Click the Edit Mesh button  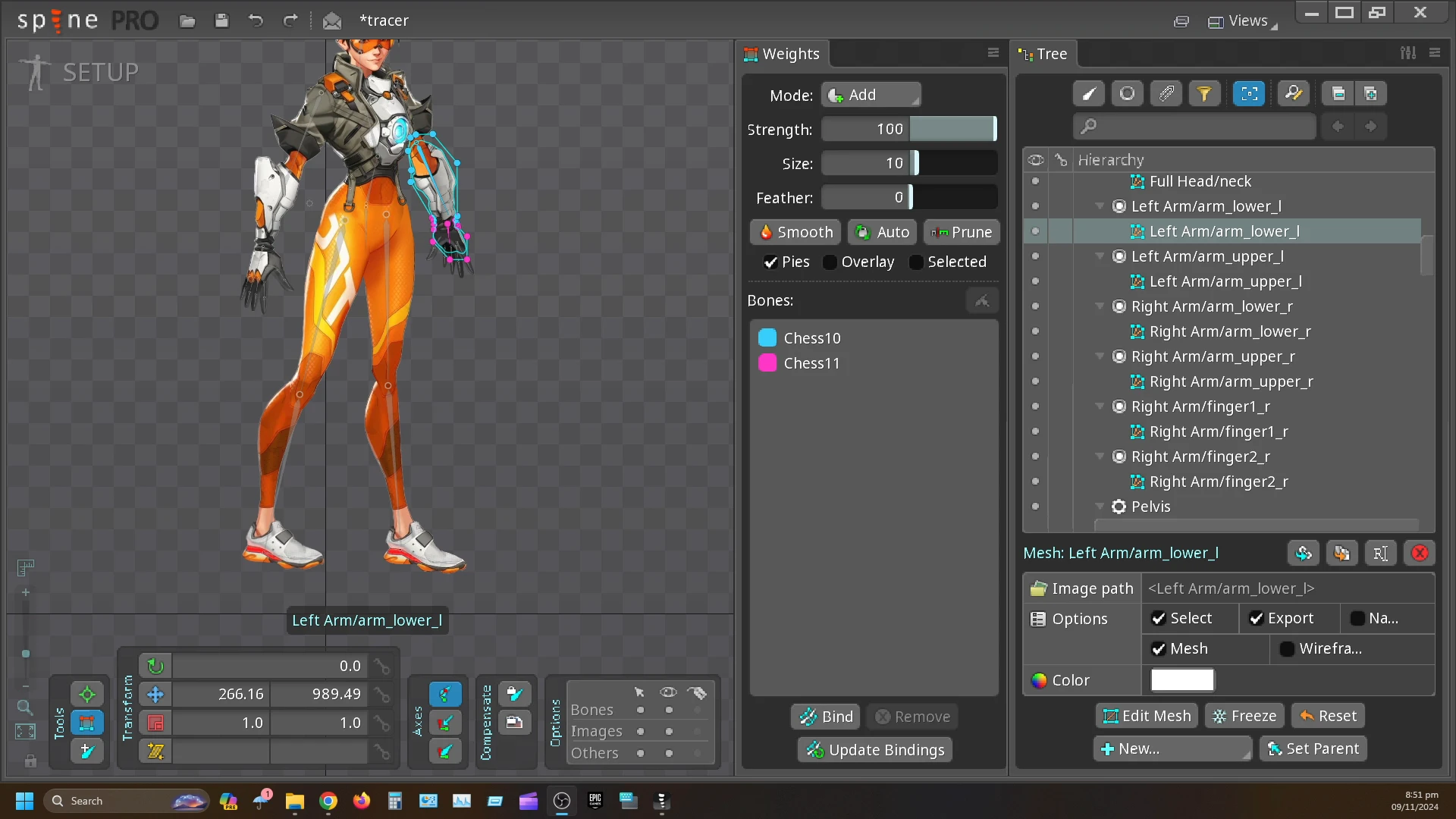point(1147,717)
